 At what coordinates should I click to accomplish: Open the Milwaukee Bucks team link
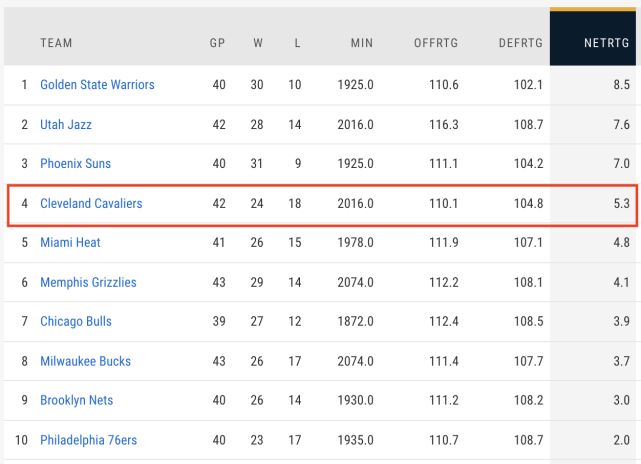pyautogui.click(x=85, y=361)
